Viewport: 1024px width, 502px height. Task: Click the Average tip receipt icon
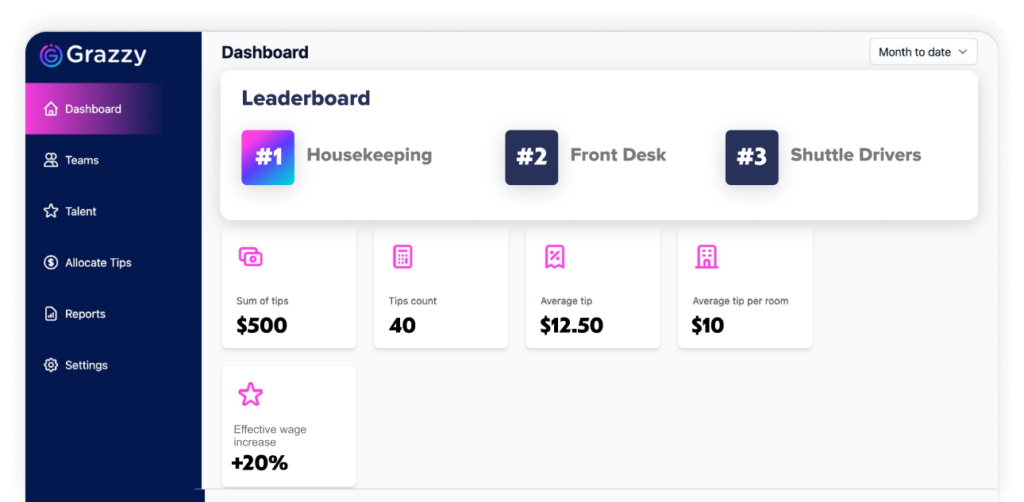pyautogui.click(x=554, y=257)
